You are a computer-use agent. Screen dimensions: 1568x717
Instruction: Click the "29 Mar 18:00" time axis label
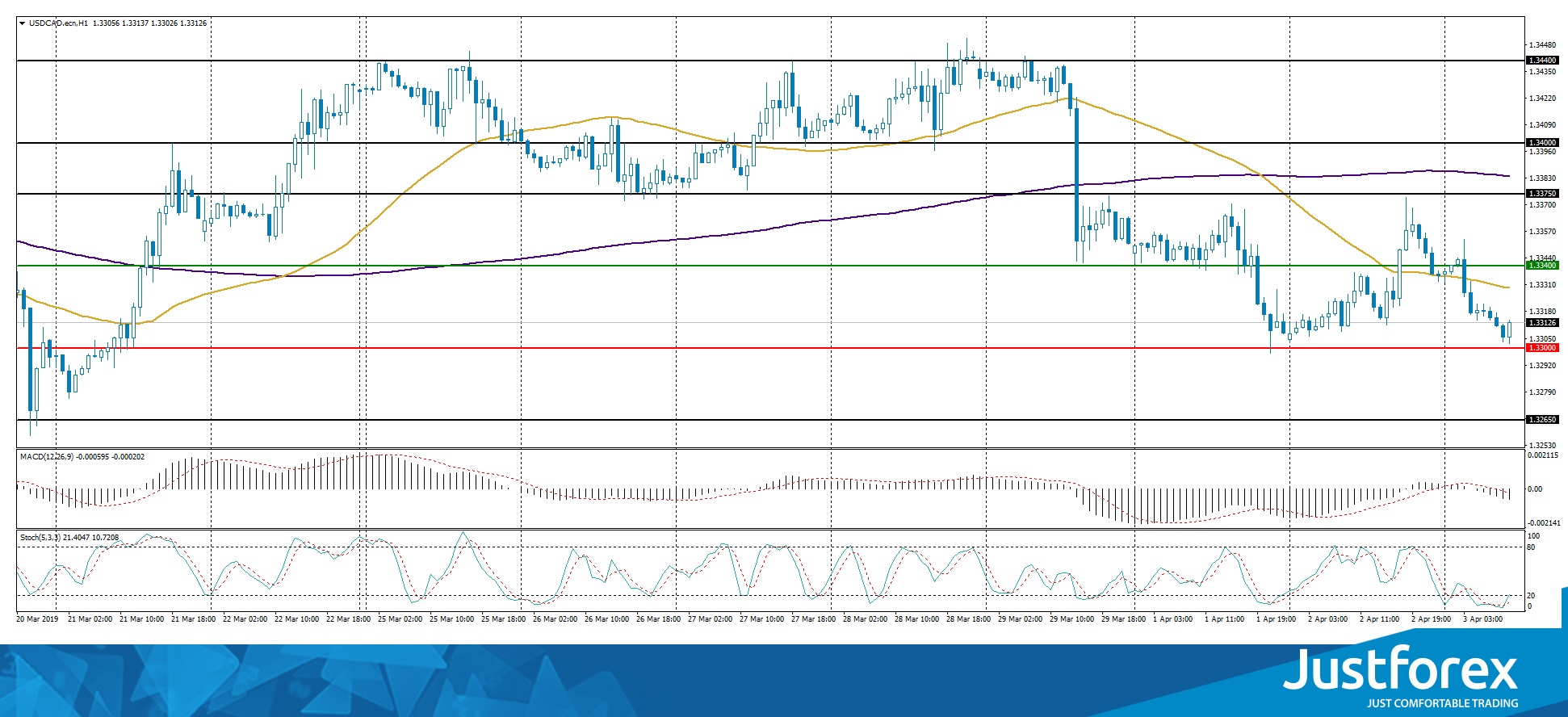(1124, 619)
